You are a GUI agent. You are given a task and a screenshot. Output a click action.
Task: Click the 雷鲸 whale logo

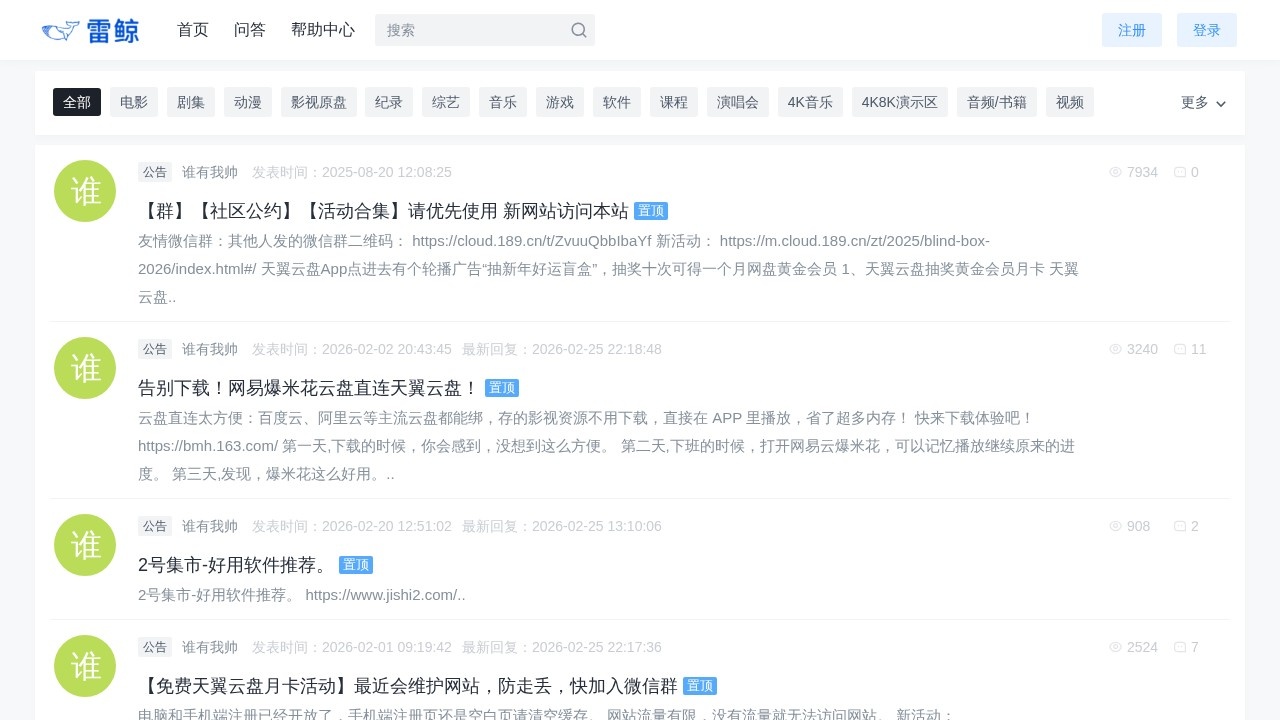(90, 31)
